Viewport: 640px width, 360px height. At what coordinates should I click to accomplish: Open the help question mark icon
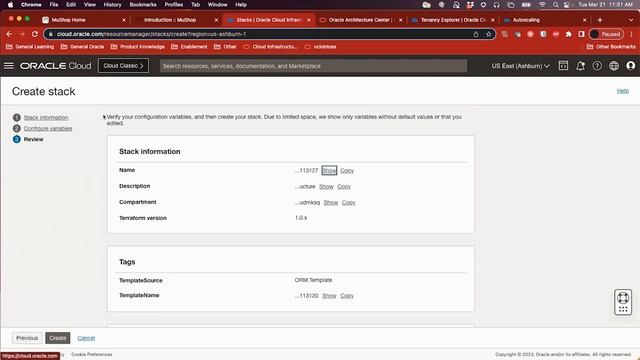[597, 66]
